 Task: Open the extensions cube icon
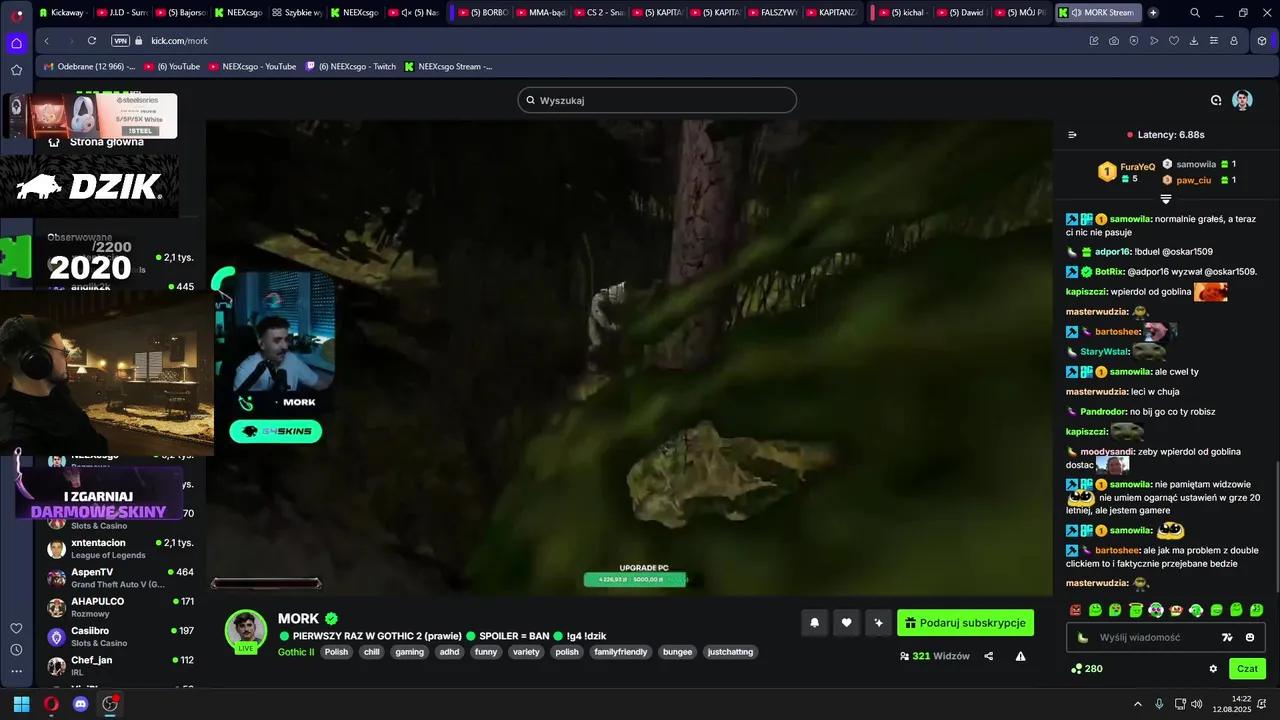1262,41
